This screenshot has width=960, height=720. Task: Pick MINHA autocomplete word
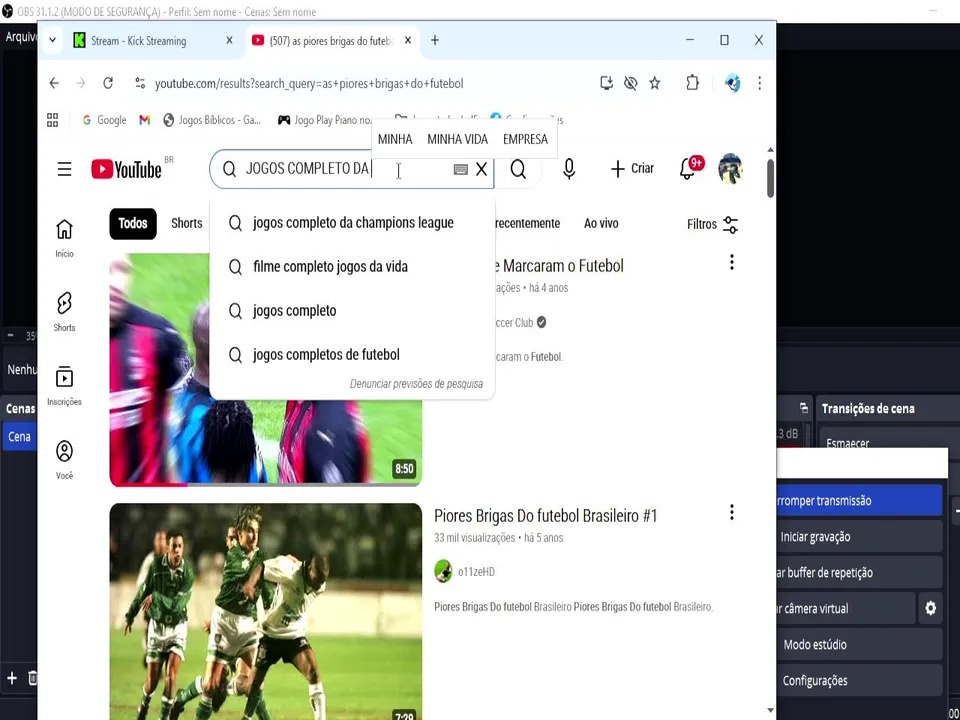coord(395,139)
